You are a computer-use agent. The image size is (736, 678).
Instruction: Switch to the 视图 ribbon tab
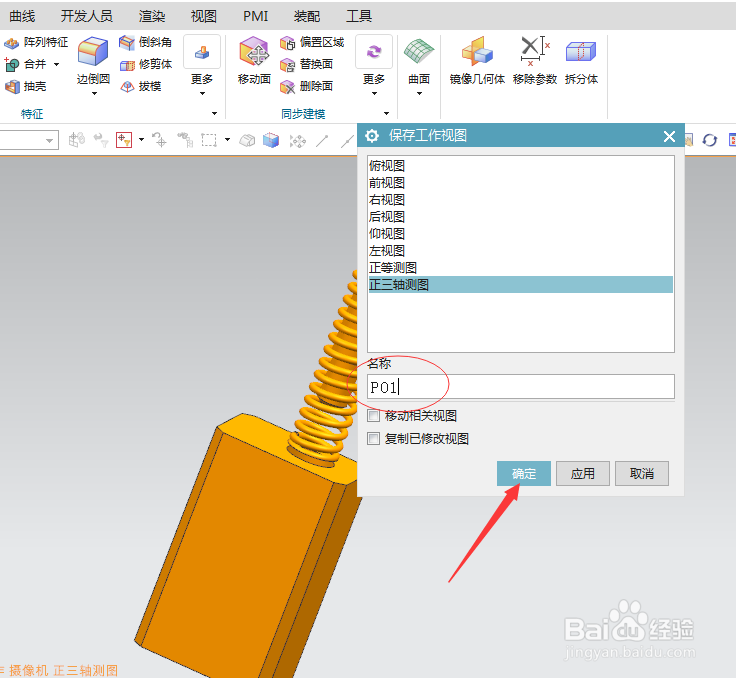(x=203, y=16)
